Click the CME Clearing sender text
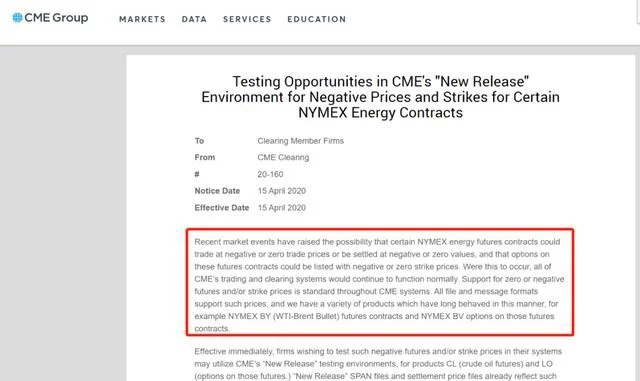This screenshot has width=640, height=381. (x=283, y=157)
